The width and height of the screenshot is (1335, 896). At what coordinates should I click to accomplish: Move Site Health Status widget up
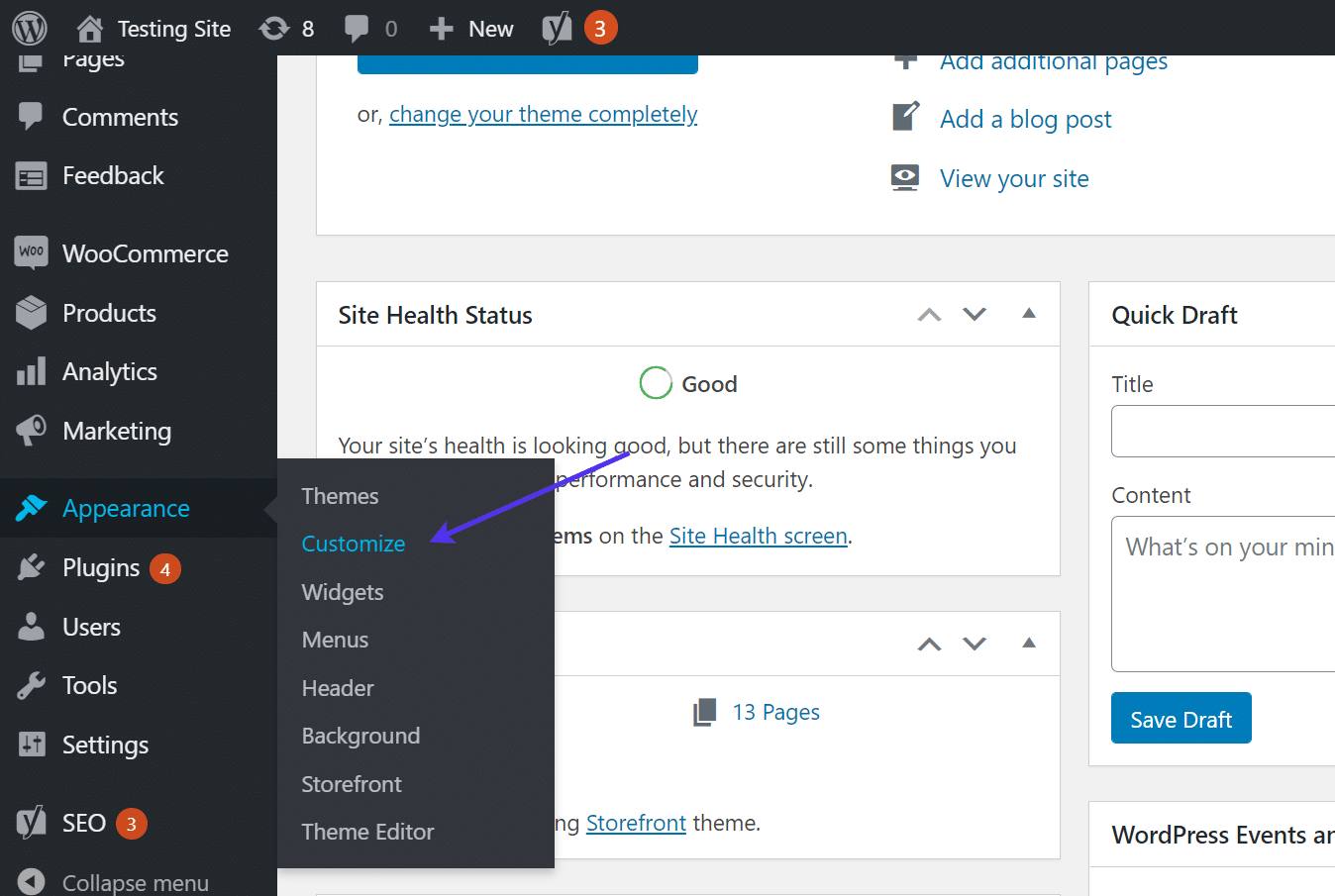click(929, 315)
